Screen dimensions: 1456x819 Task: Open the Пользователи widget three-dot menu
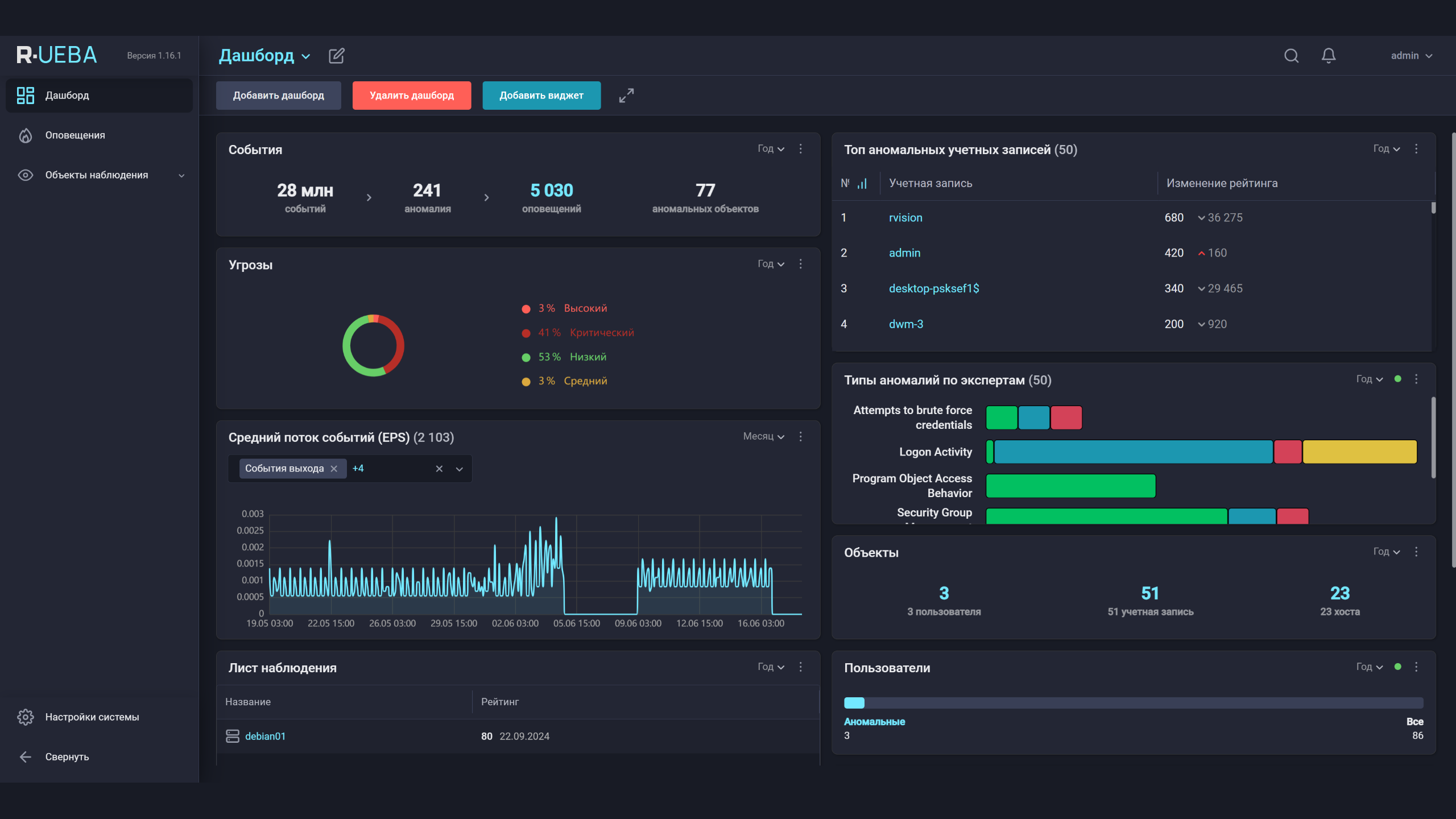click(1416, 667)
